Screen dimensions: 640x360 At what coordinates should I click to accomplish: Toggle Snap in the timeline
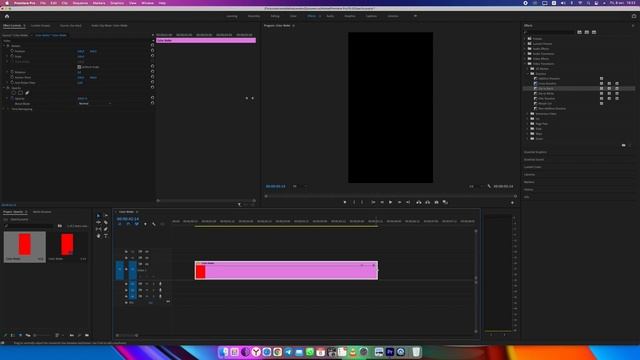(128, 224)
